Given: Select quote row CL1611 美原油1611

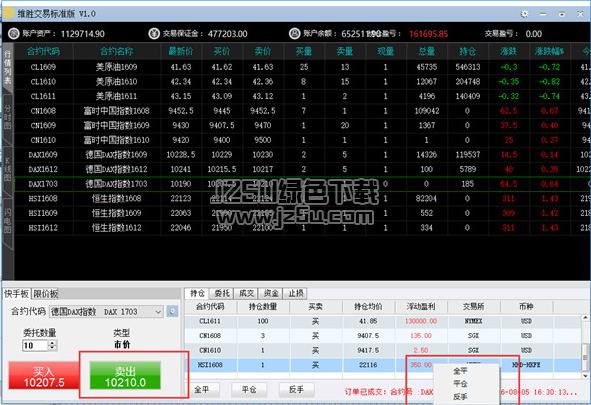Looking at the screenshot, I should (x=302, y=96).
